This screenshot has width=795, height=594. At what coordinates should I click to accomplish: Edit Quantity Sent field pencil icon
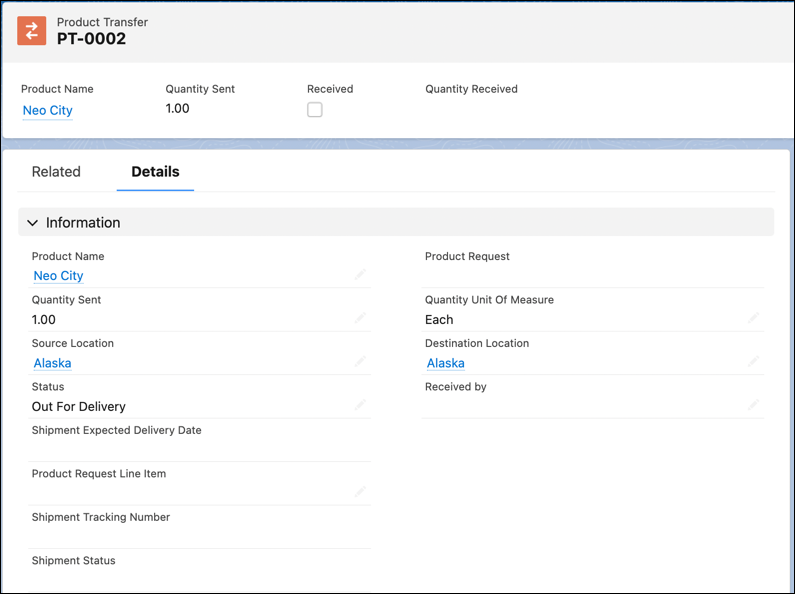point(359,318)
